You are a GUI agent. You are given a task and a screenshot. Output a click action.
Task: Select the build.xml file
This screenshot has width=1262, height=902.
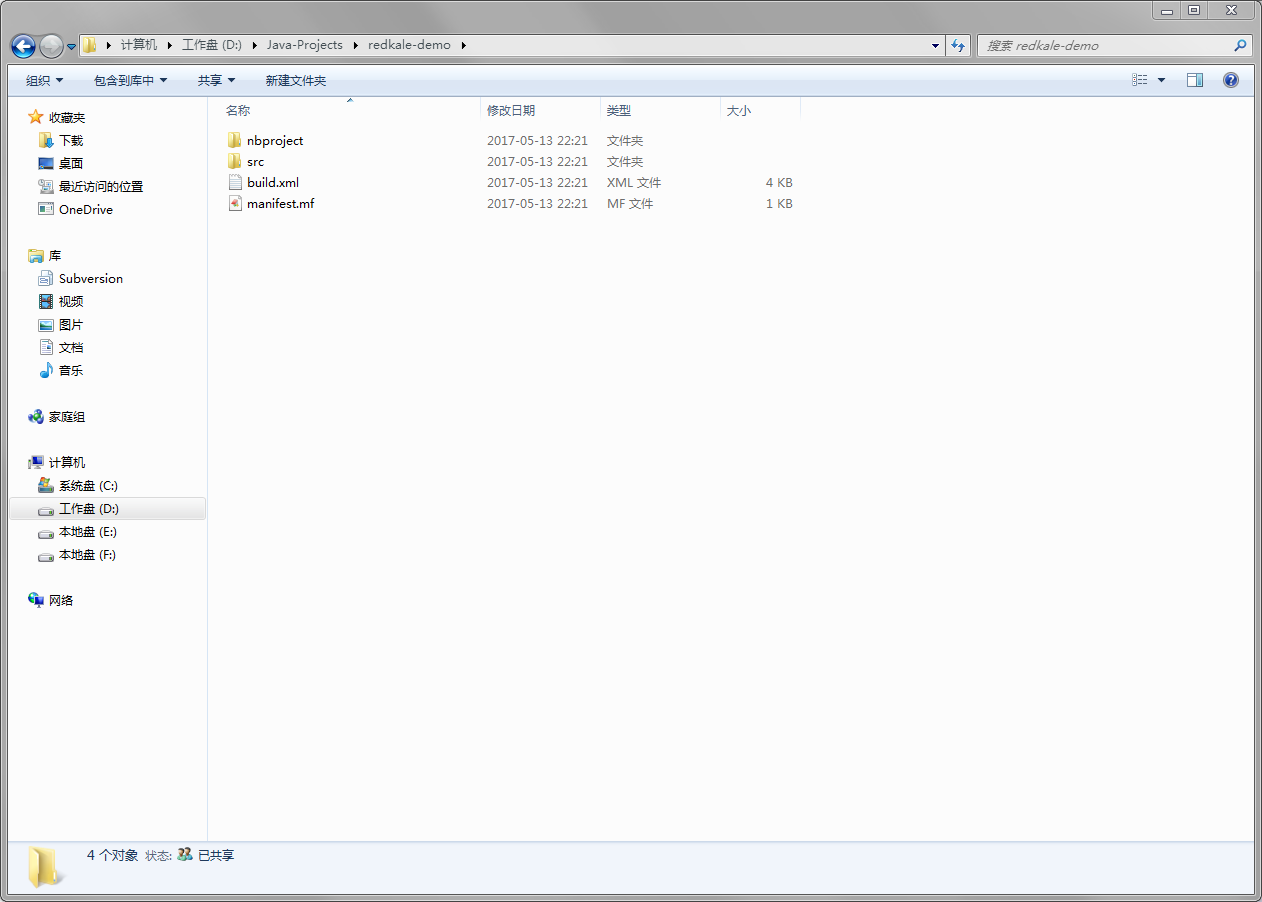272,183
